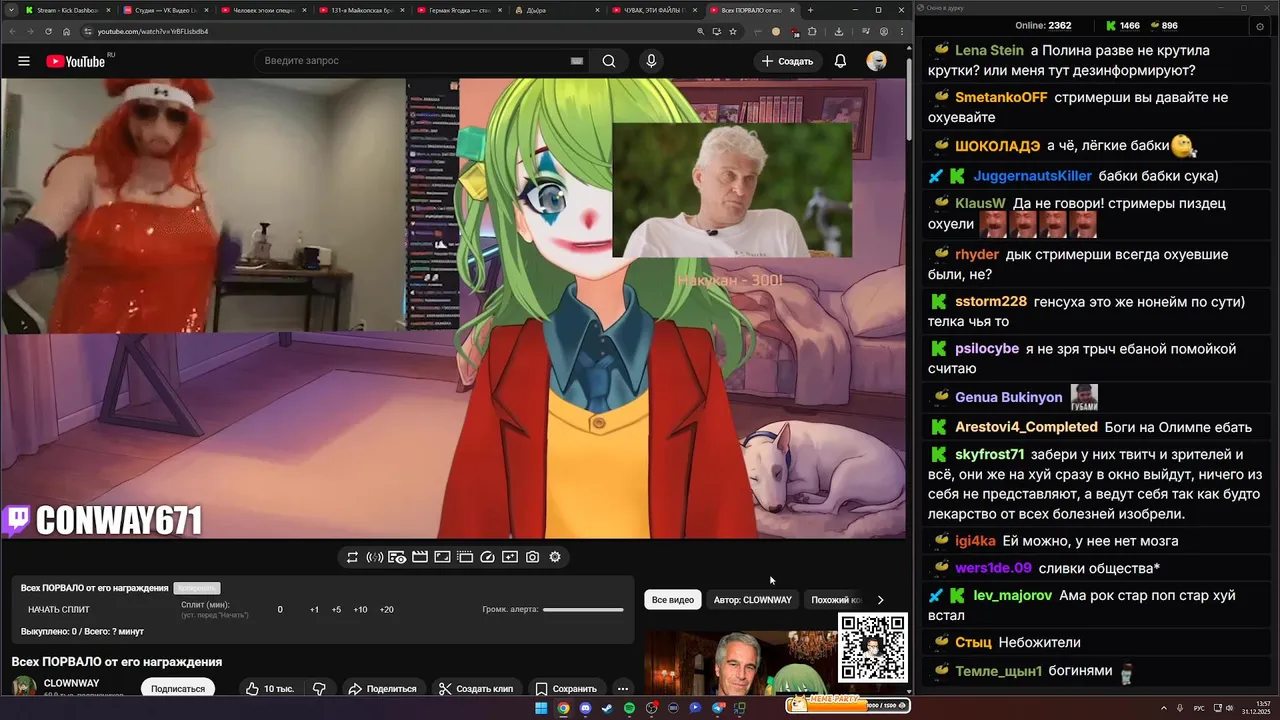This screenshot has height=720, width=1280.
Task: Click username Arestovi4_Completed in chat
Action: coord(1026,427)
